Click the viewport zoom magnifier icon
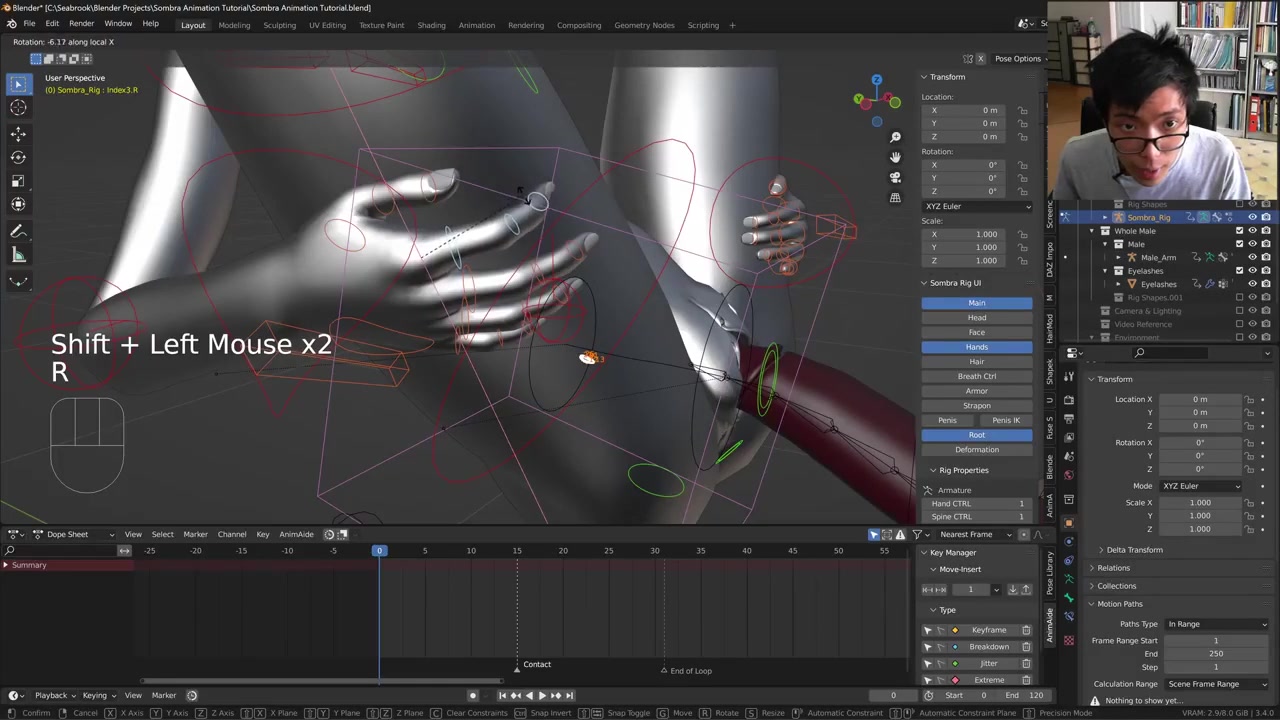 895,137
